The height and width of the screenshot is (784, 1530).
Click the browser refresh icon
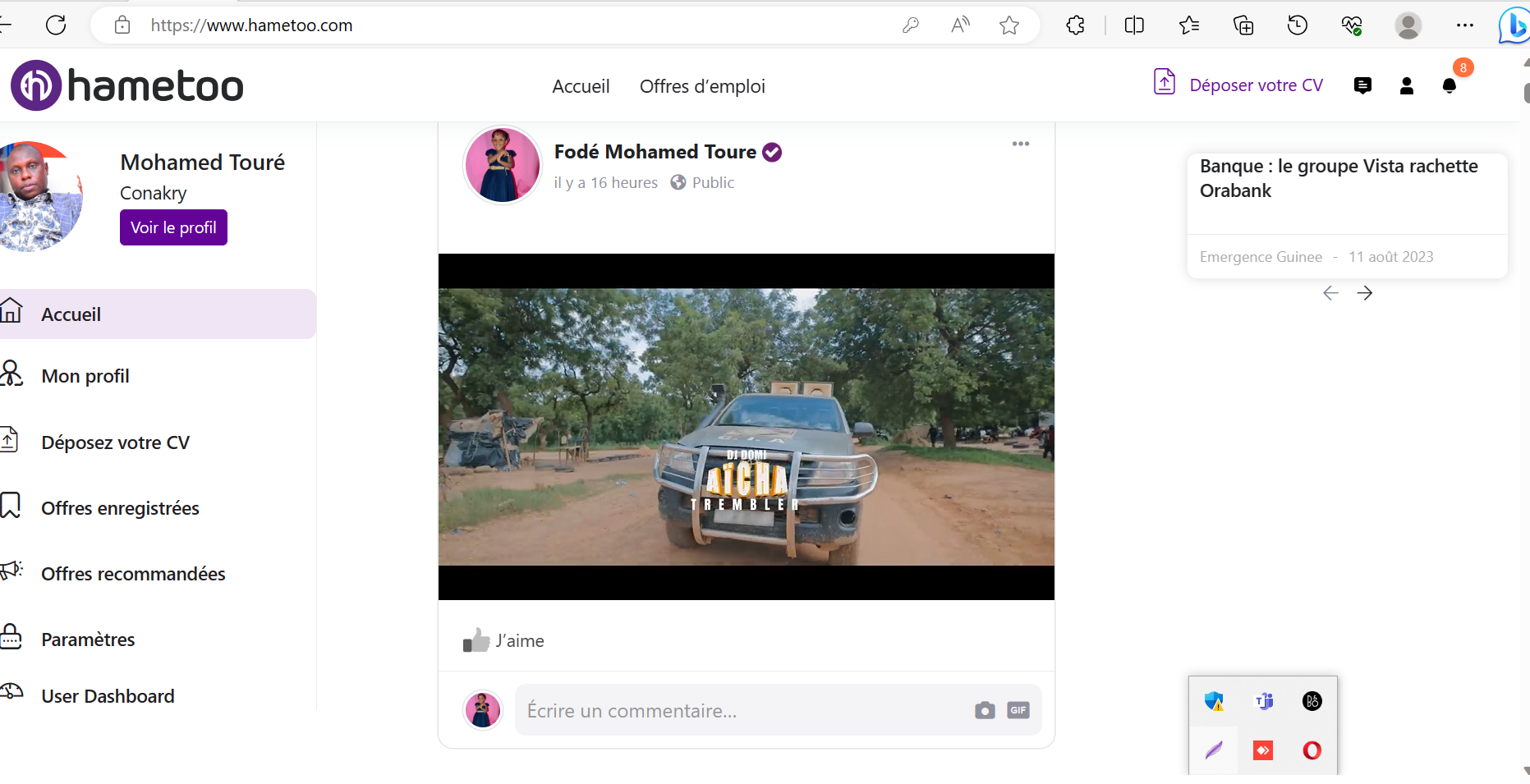click(56, 25)
